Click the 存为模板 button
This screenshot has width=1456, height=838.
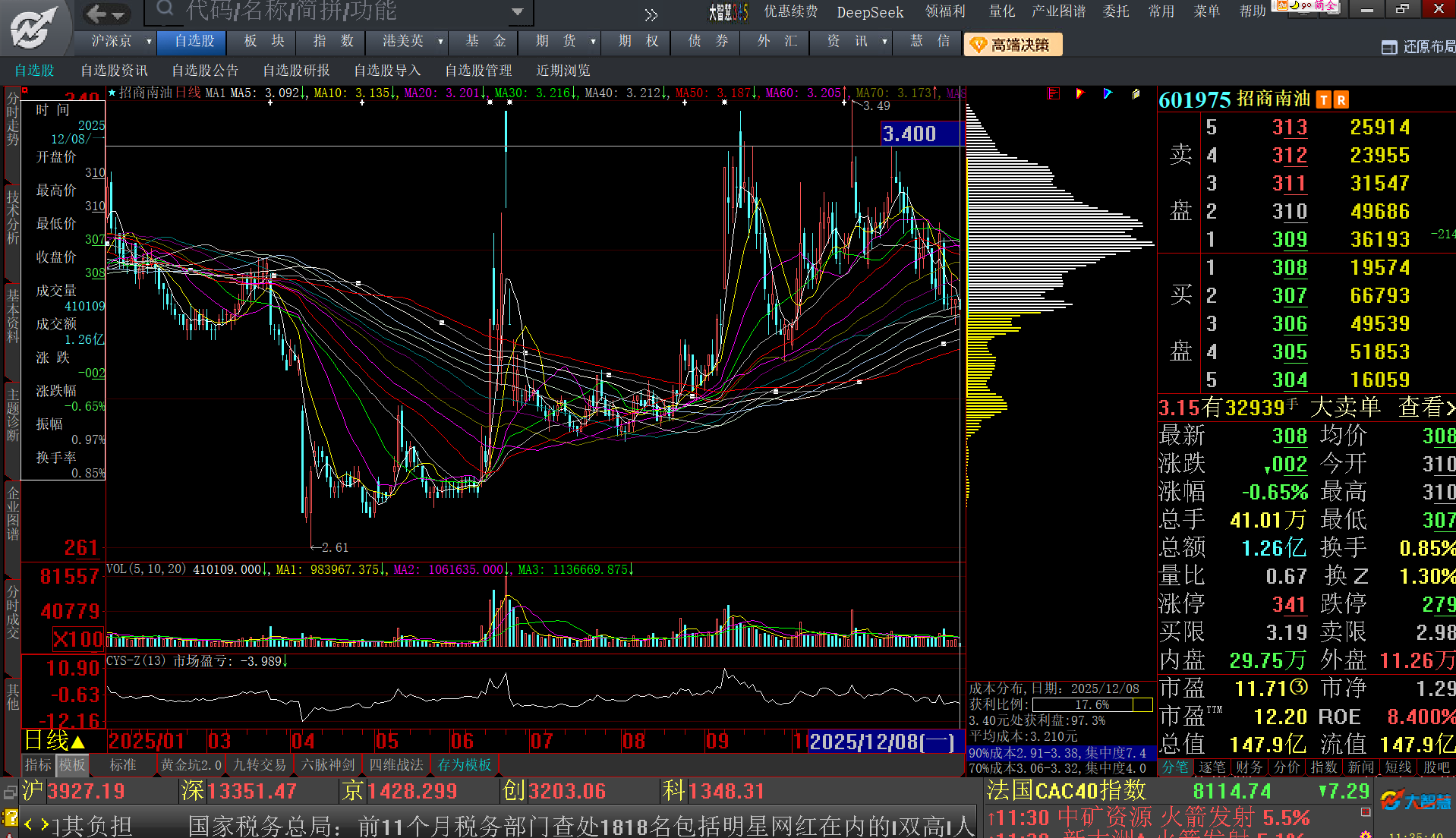[465, 765]
